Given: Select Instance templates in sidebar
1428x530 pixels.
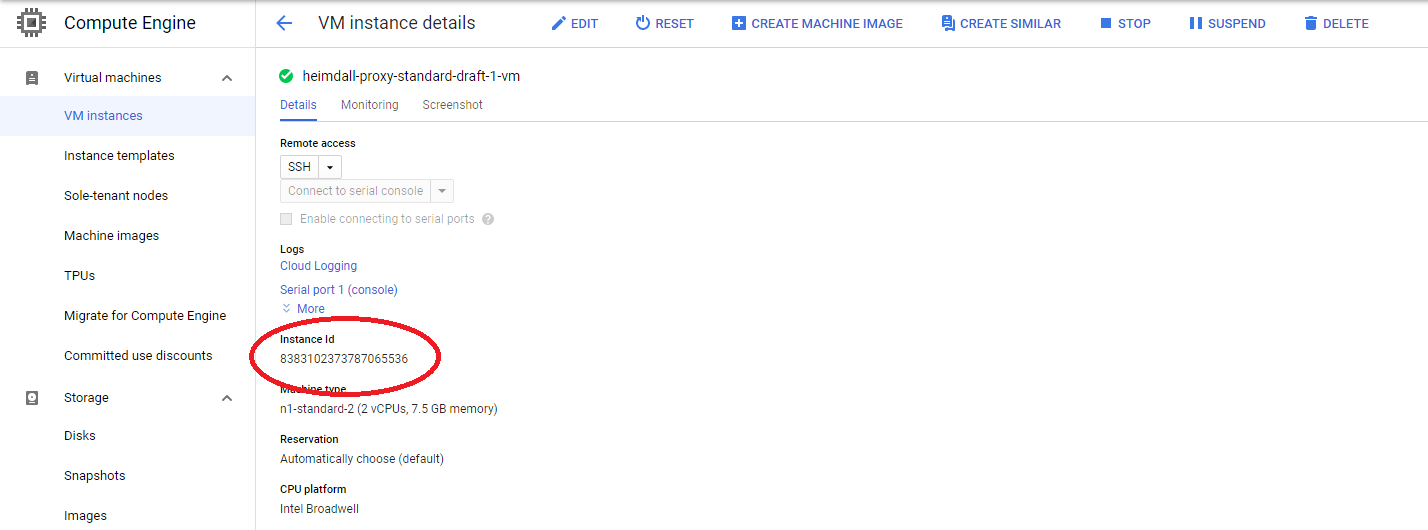Looking at the screenshot, I should tap(119, 156).
